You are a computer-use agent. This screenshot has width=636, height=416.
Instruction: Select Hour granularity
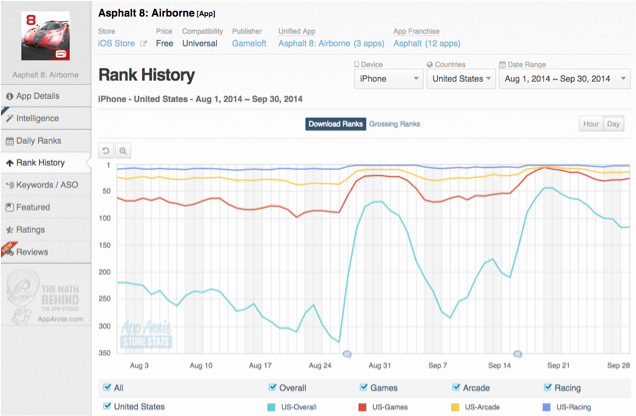[x=591, y=124]
